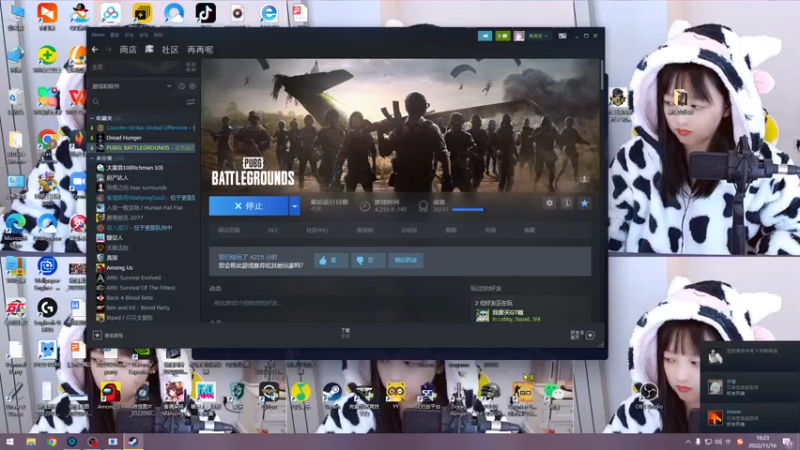Open the 下载 downloads manager
The image size is (800, 450).
click(x=345, y=333)
